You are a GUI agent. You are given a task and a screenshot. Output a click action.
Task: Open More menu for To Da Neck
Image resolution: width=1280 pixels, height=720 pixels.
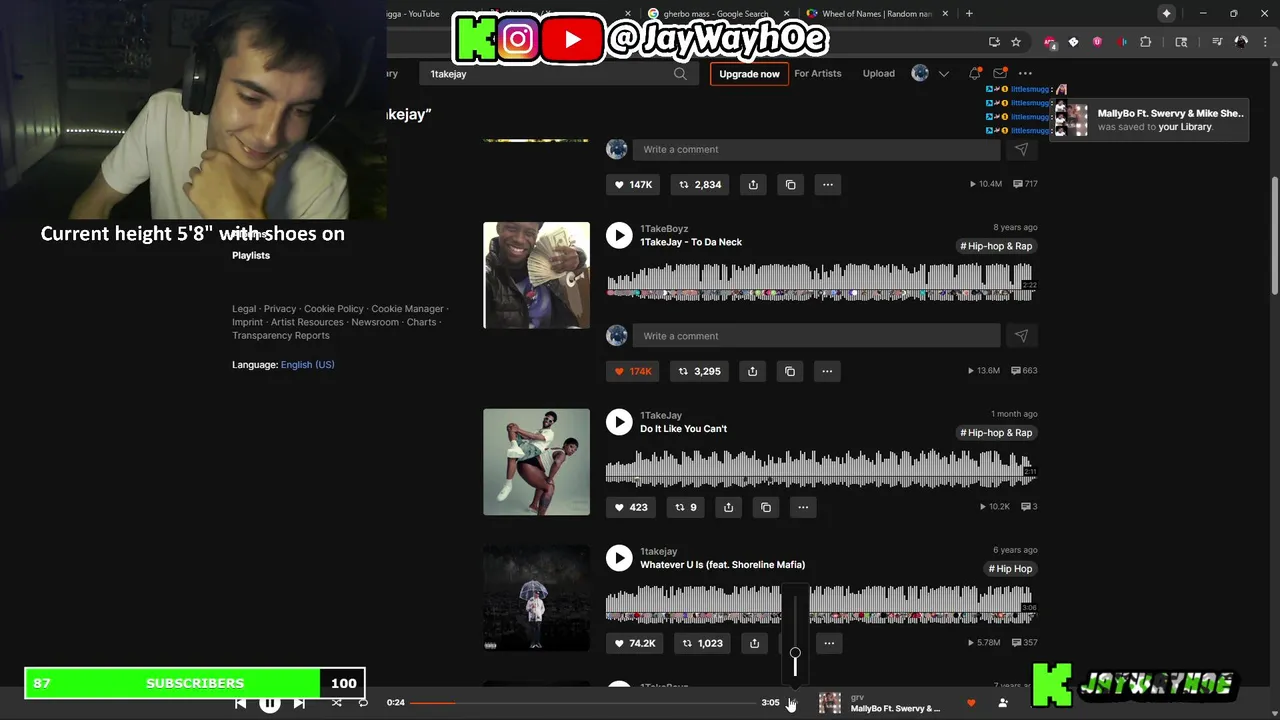coord(827,371)
